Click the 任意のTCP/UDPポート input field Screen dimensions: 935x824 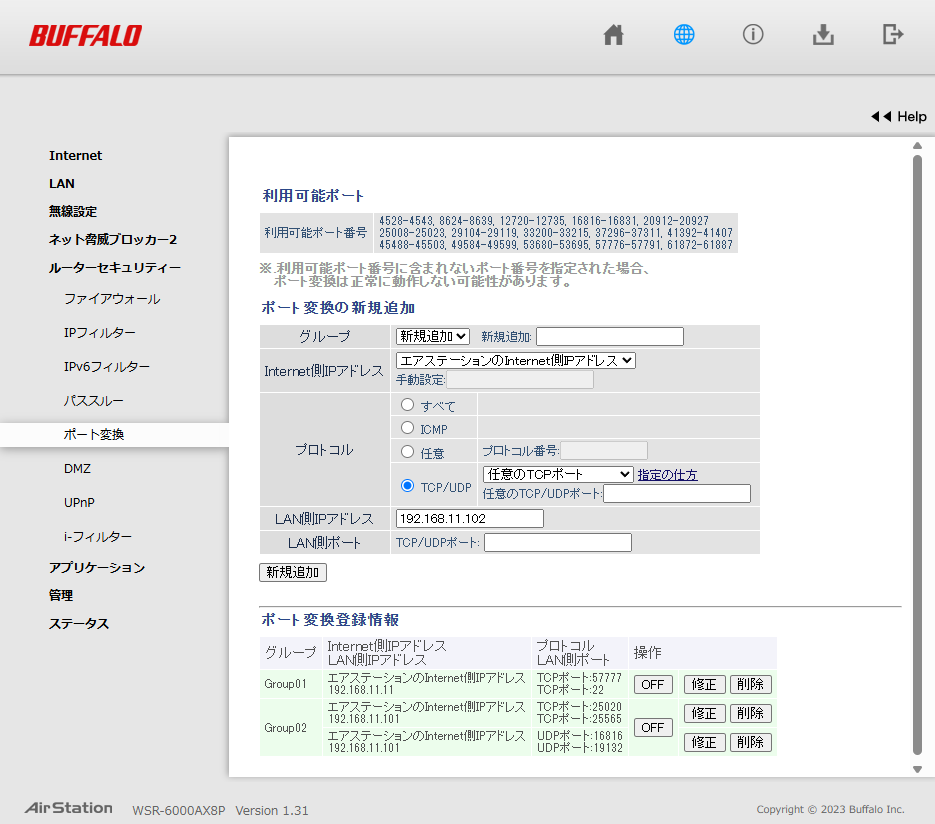677,494
